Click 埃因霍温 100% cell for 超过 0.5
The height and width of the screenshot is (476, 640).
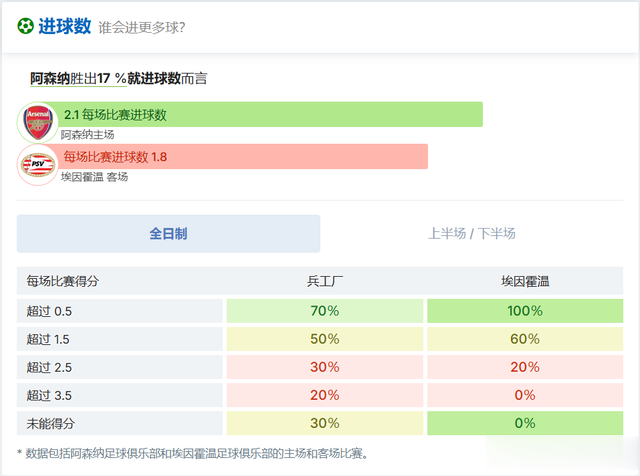click(525, 311)
